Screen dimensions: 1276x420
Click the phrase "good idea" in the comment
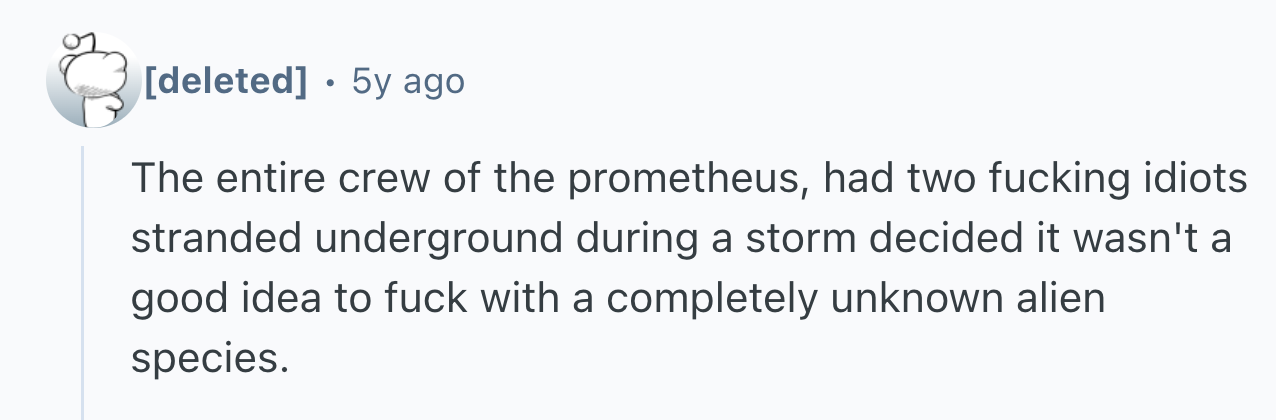point(226,299)
